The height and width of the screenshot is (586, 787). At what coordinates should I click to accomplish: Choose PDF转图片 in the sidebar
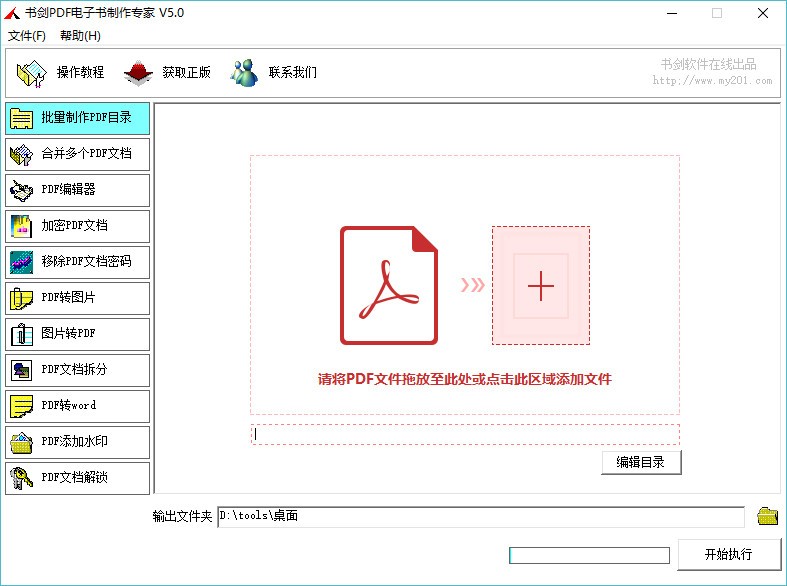[x=77, y=299]
